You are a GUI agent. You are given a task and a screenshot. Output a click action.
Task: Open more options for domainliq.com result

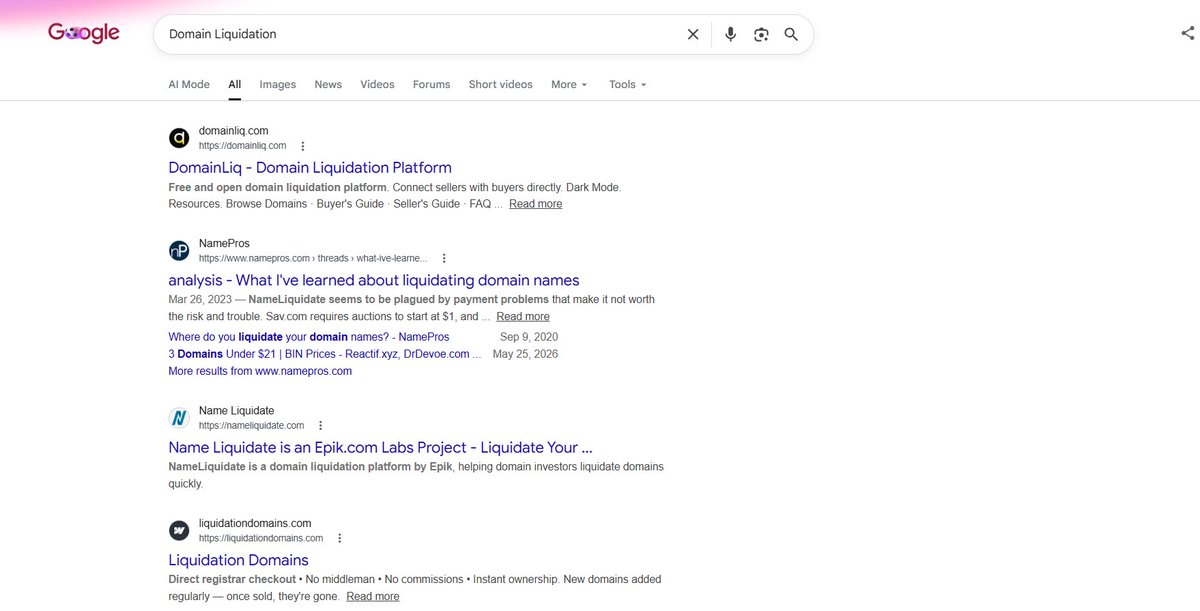click(x=303, y=146)
